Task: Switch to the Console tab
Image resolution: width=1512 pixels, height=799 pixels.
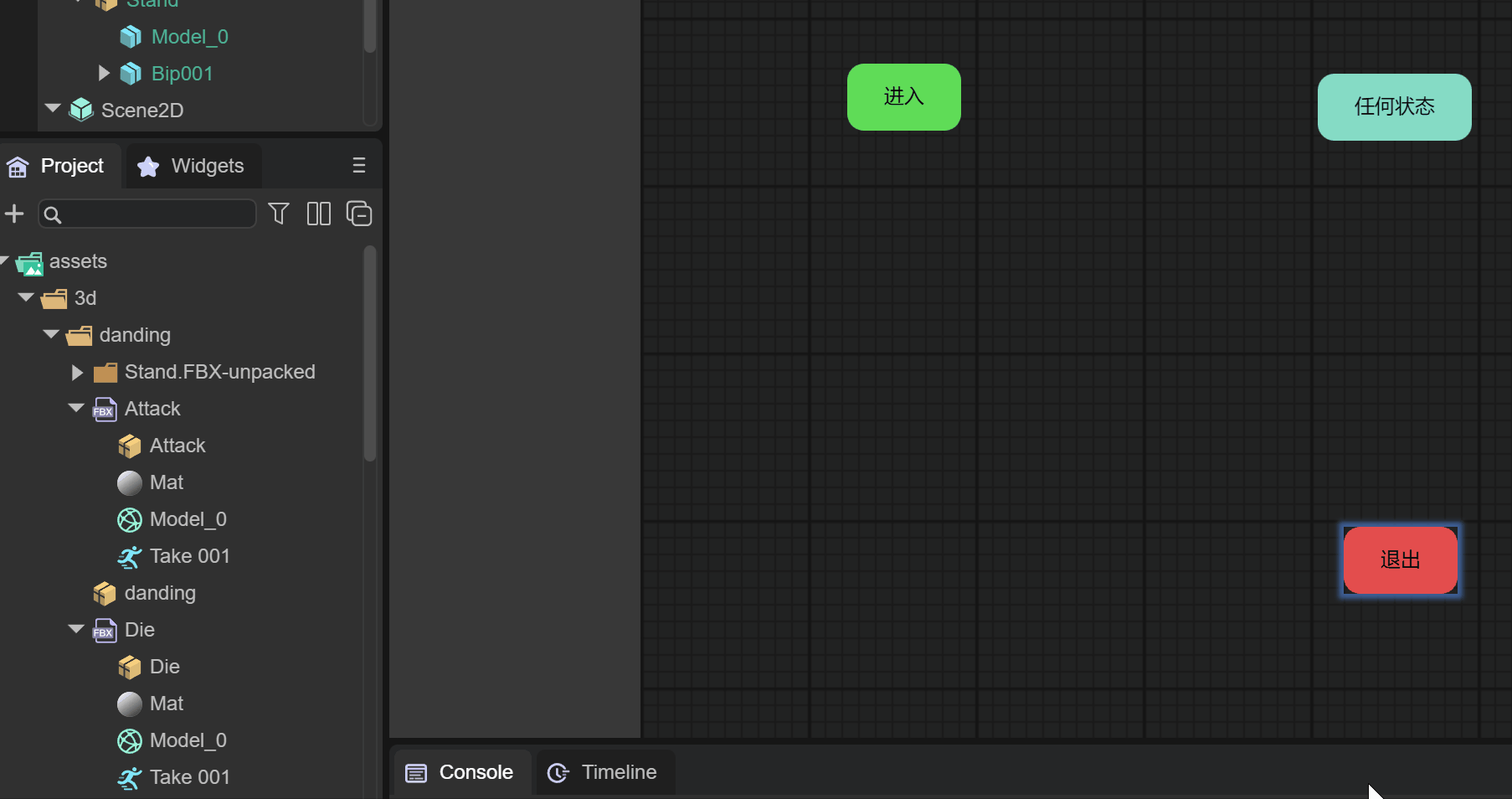Action: coord(460,772)
